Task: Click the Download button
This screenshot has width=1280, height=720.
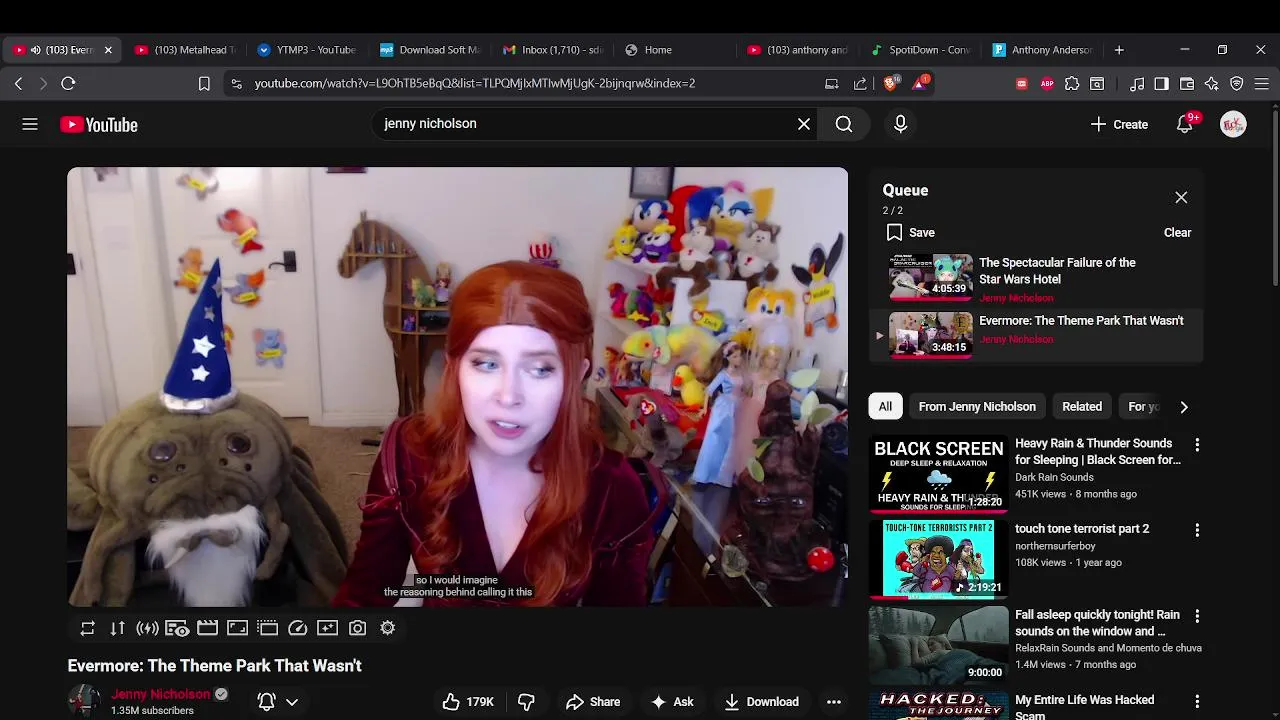Action: [x=761, y=702]
